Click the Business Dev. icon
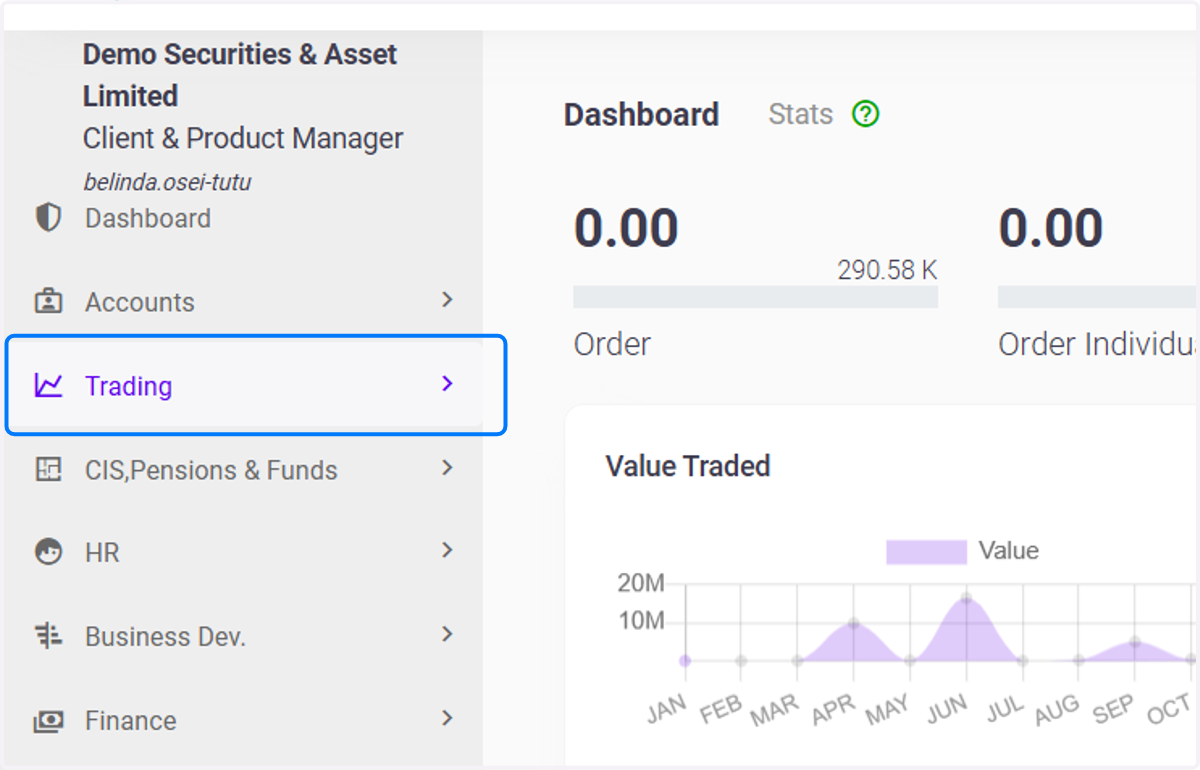 click(48, 636)
